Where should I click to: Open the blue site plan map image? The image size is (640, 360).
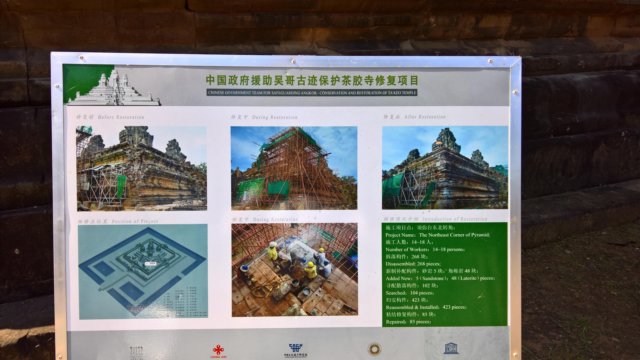tap(143, 271)
